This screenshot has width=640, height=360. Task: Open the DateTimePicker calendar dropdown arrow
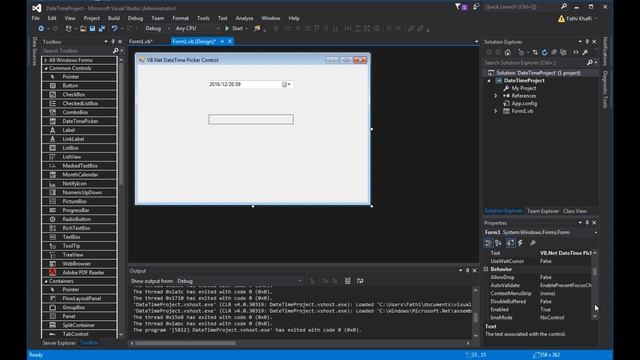[x=289, y=84]
